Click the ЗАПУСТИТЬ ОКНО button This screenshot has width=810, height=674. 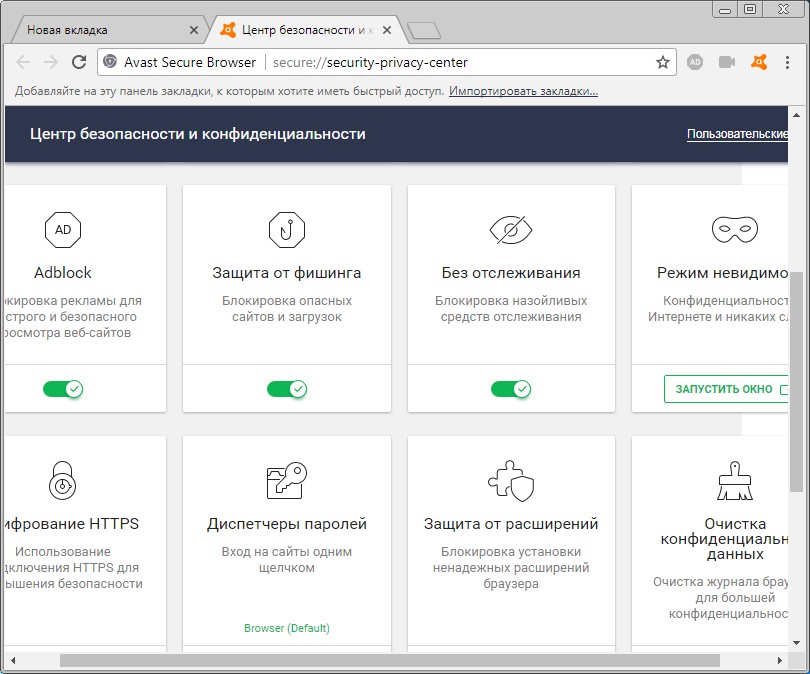[726, 389]
